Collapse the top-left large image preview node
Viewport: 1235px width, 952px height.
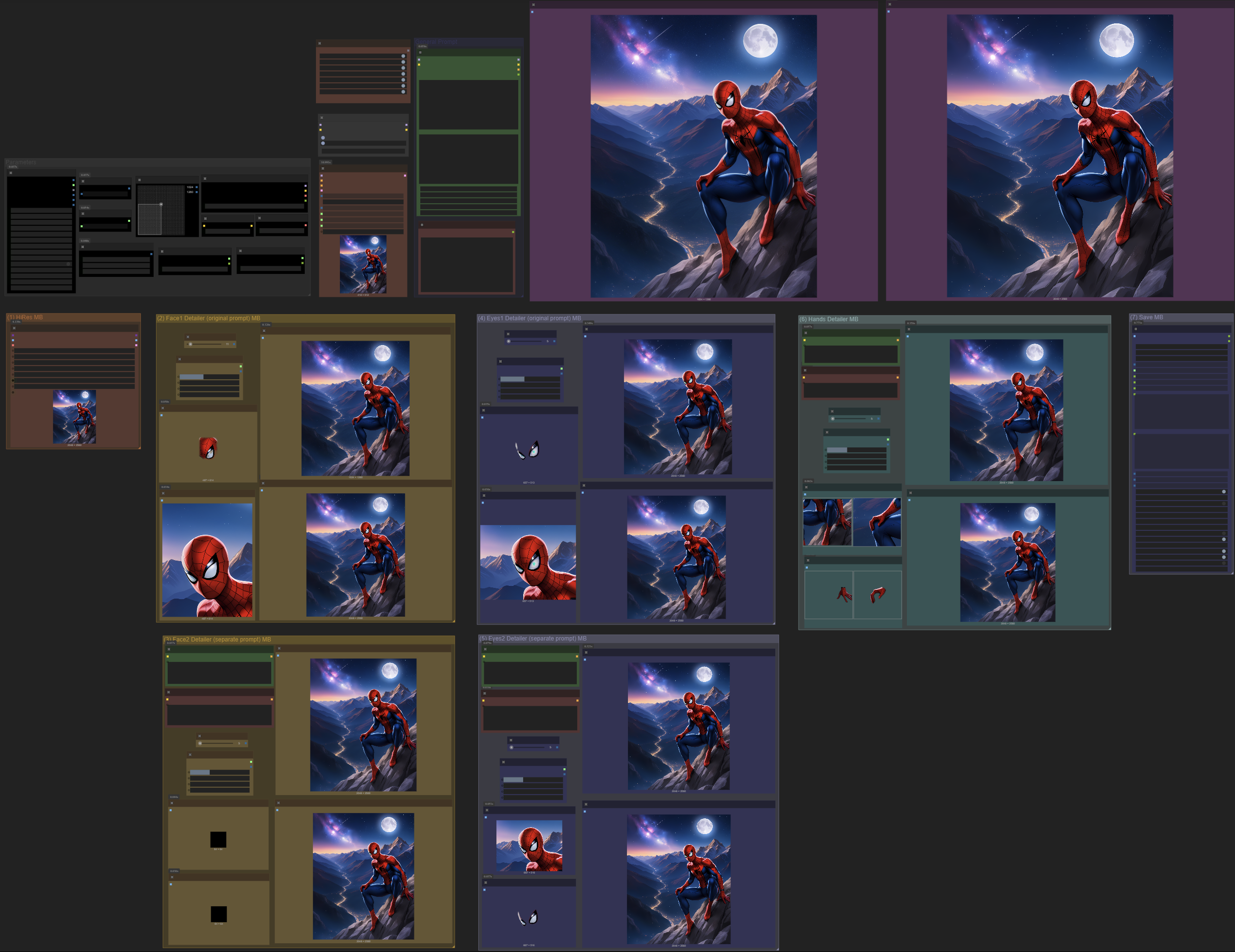point(533,4)
